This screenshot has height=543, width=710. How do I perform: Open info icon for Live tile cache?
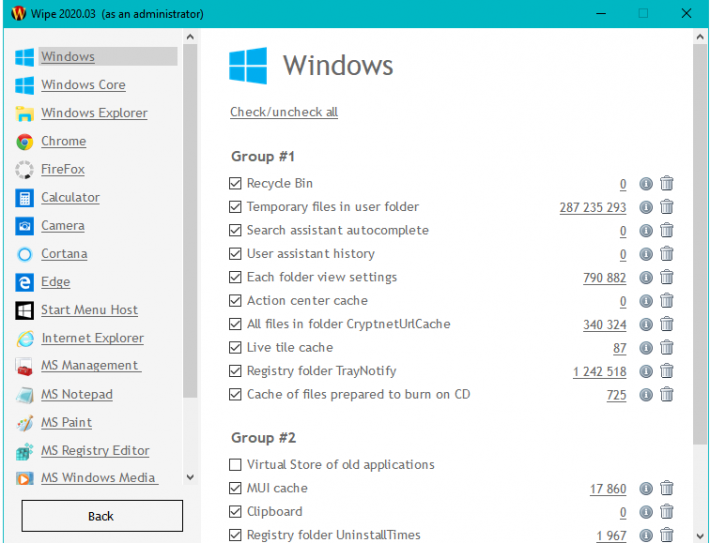click(x=646, y=348)
